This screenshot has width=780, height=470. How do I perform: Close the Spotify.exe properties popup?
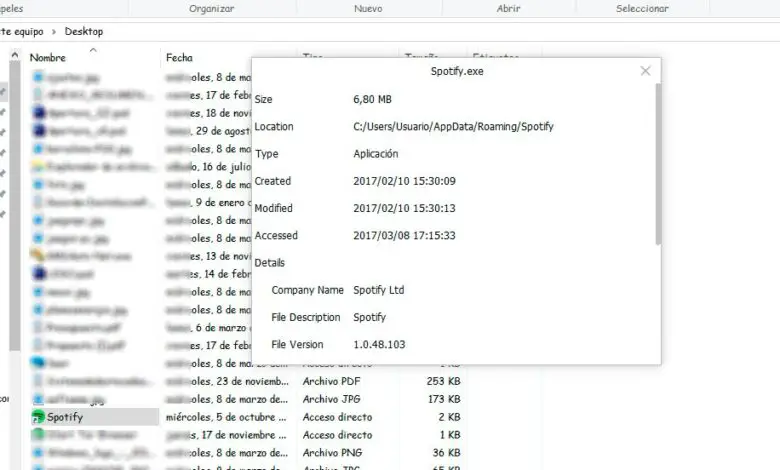point(645,71)
